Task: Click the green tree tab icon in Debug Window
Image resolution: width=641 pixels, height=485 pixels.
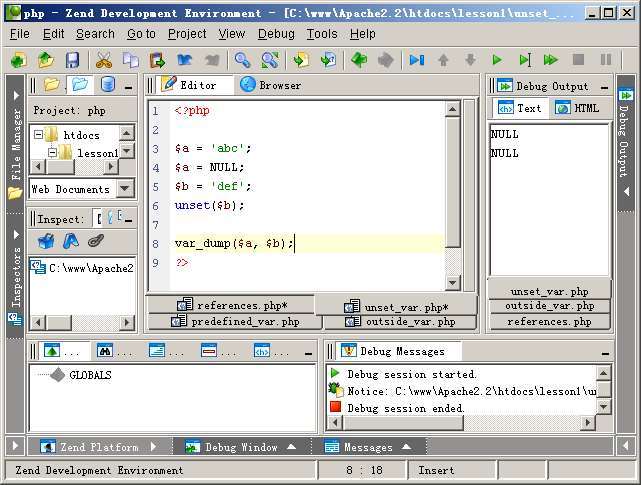Action: (52, 351)
